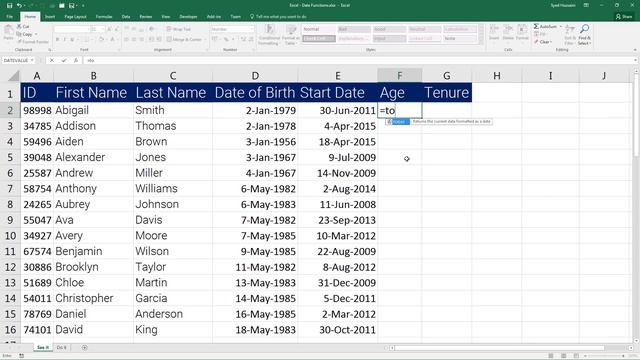The height and width of the screenshot is (360, 640).
Task: Click the Clear eraser icon
Action: [x=536, y=42]
